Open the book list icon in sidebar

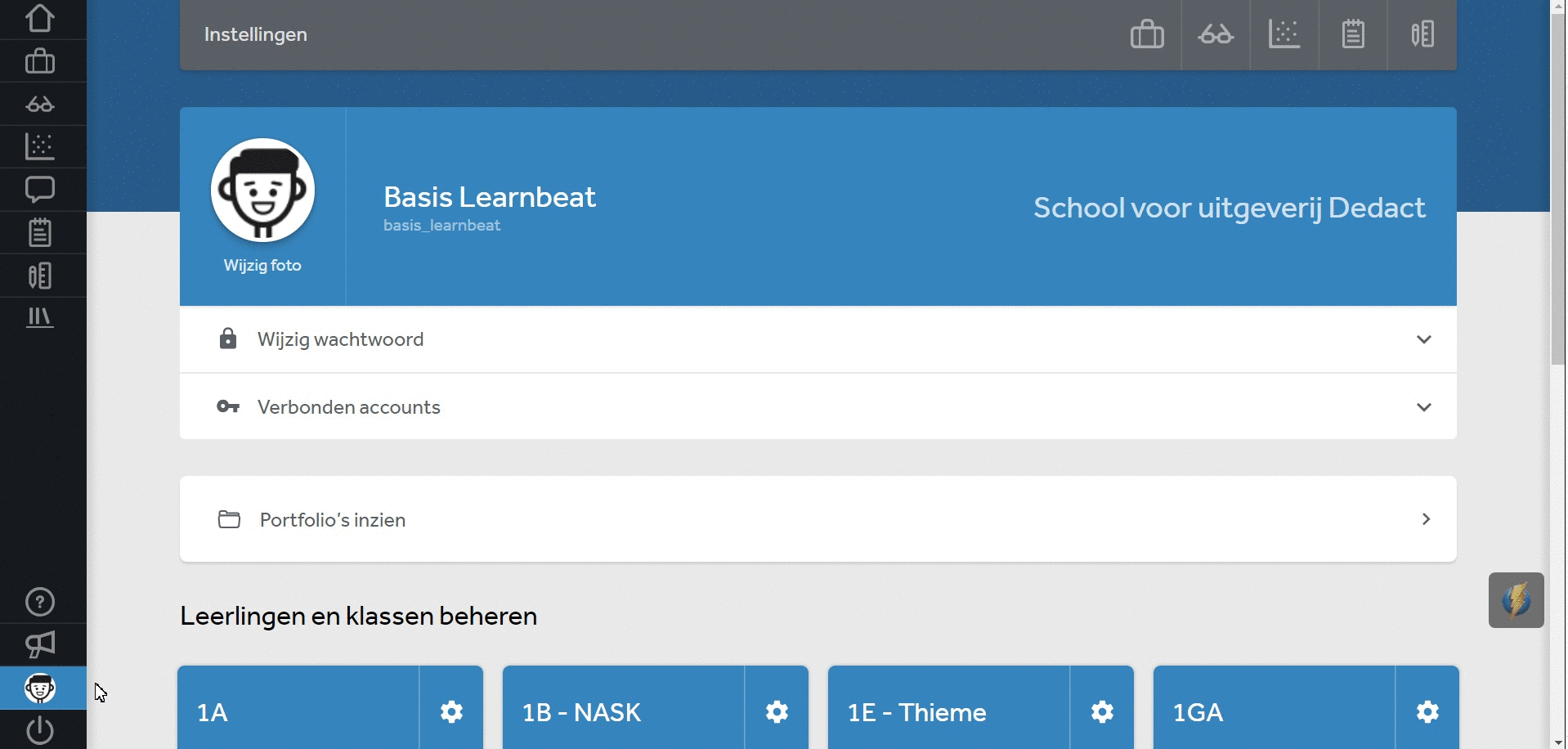[40, 276]
